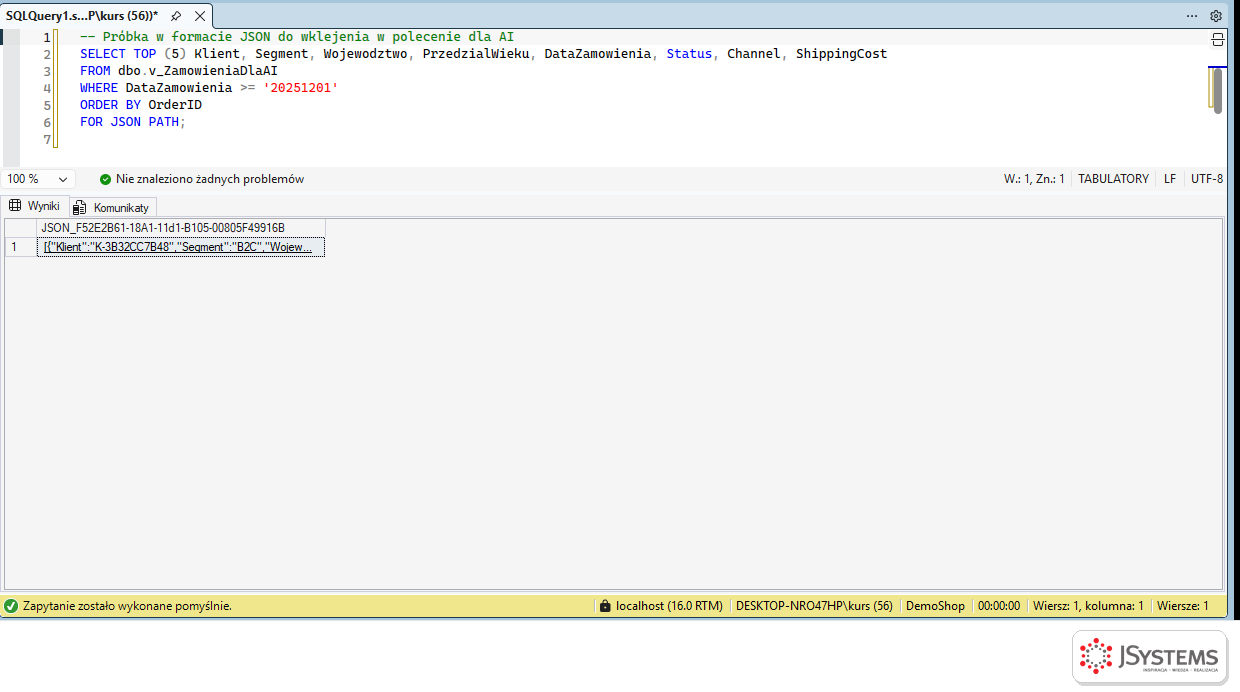Click localhost (16.0 RTM) in status bar
Image resolution: width=1240 pixels, height=692 pixels.
[x=669, y=606]
